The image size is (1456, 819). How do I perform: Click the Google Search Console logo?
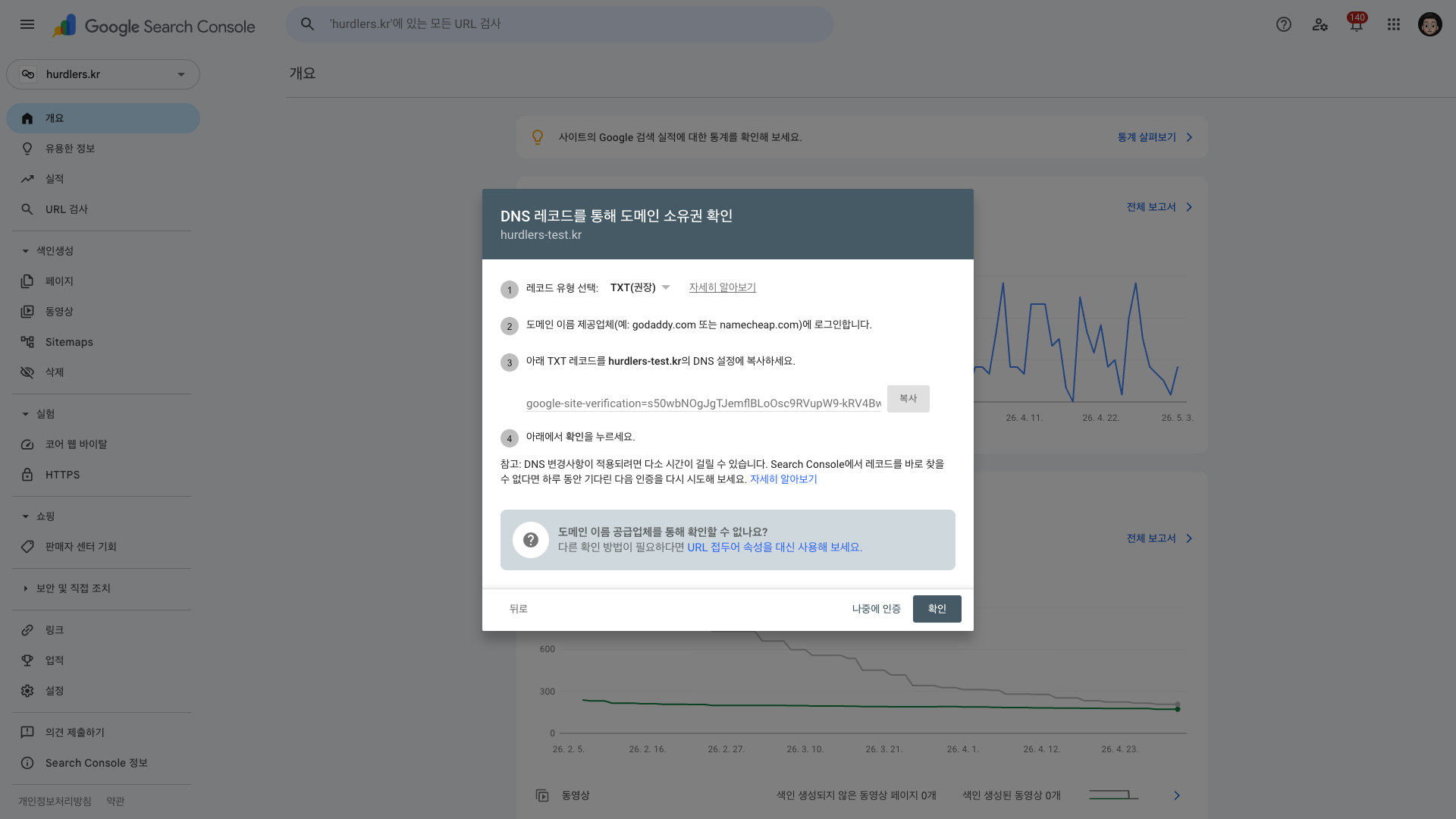(154, 26)
